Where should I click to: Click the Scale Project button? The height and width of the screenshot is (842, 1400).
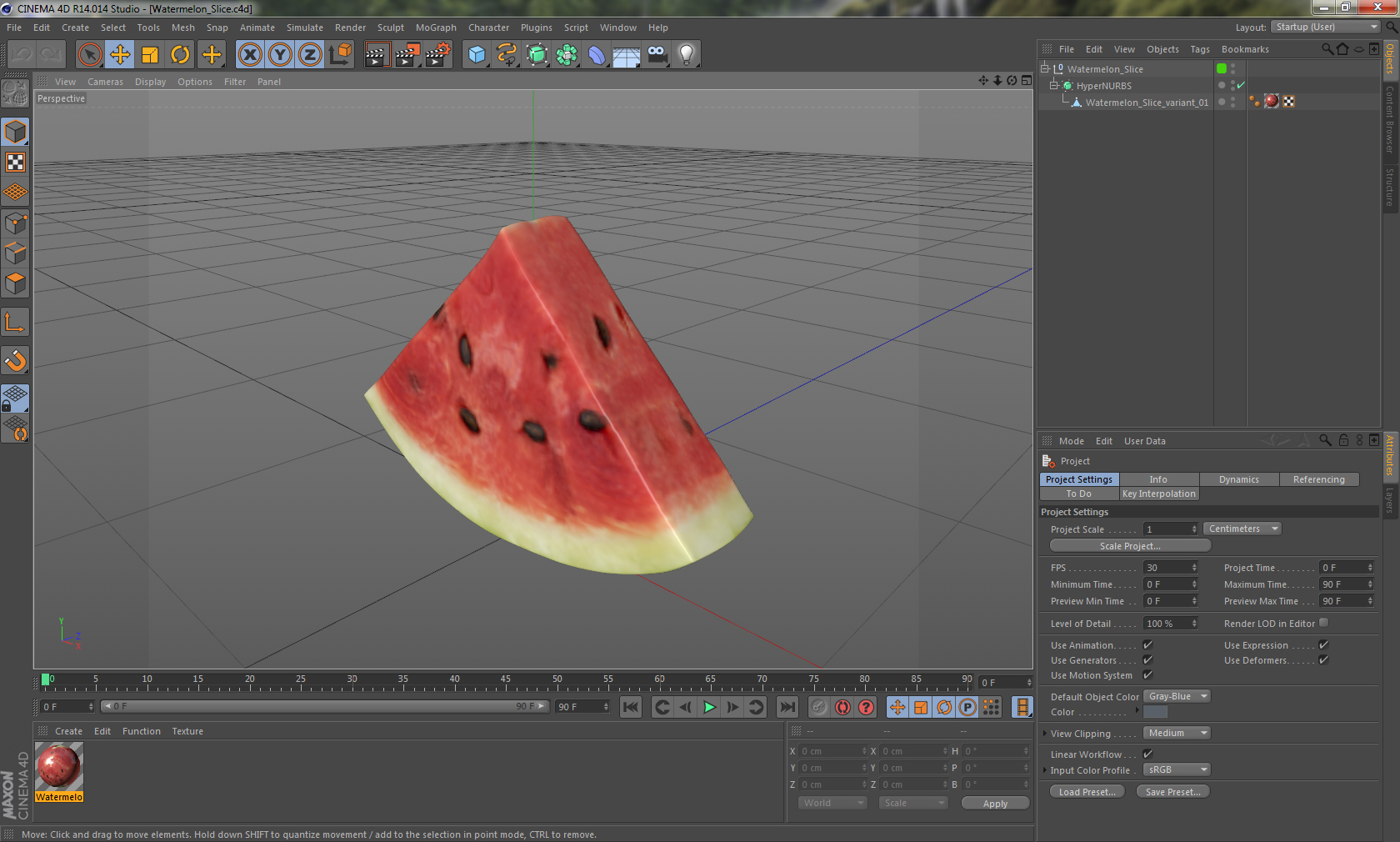(1130, 545)
